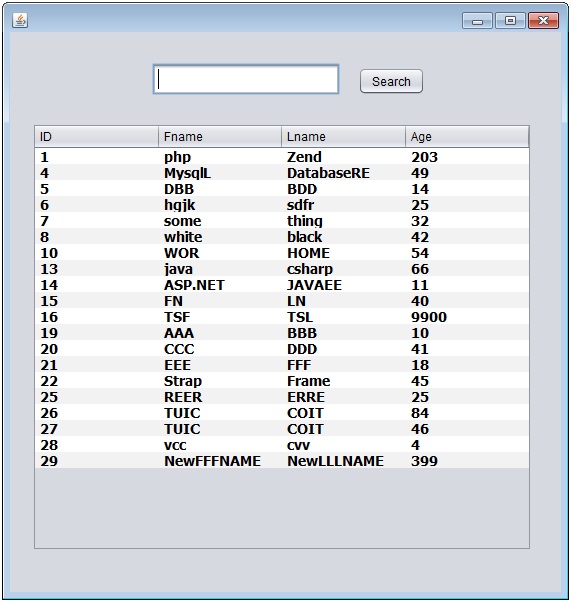571x603 pixels.
Task: Select the Age cell "49"
Action: coord(467,173)
